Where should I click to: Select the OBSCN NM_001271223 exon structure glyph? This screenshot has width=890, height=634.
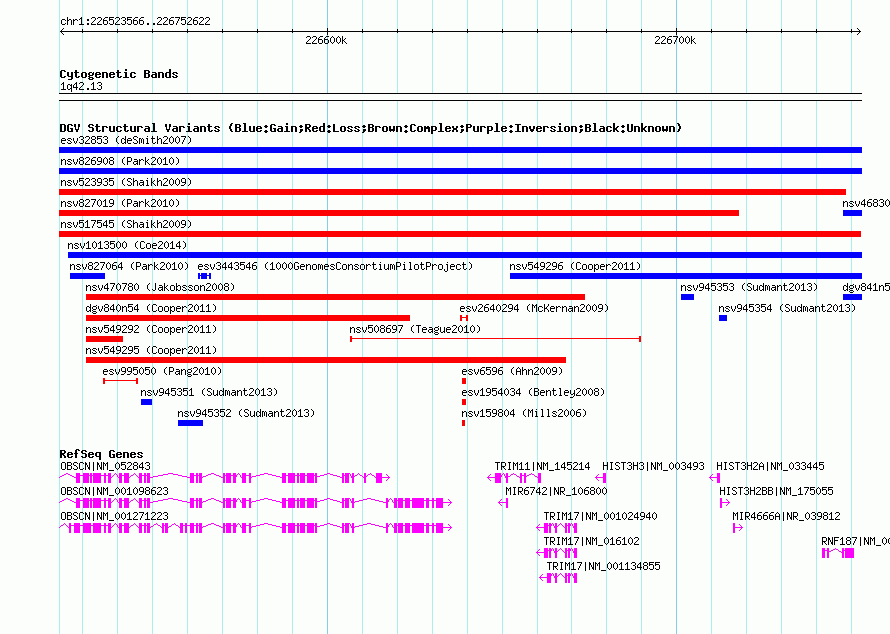(255, 528)
